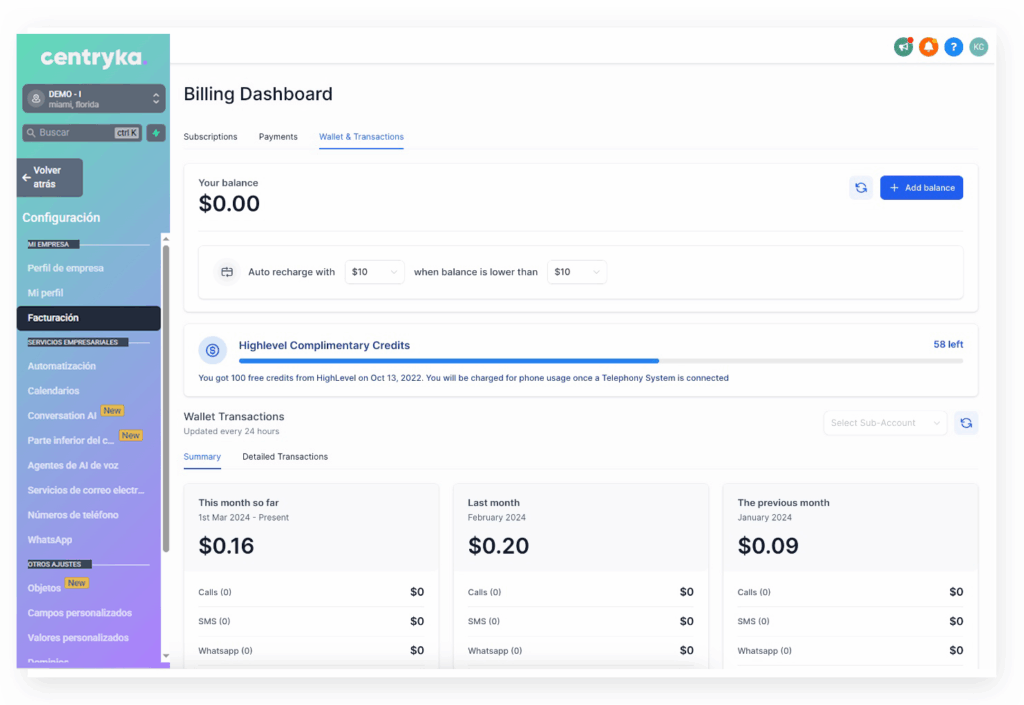Screen dimensions: 1024x705
Task: Switch to the Payments tab
Action: pos(278,137)
